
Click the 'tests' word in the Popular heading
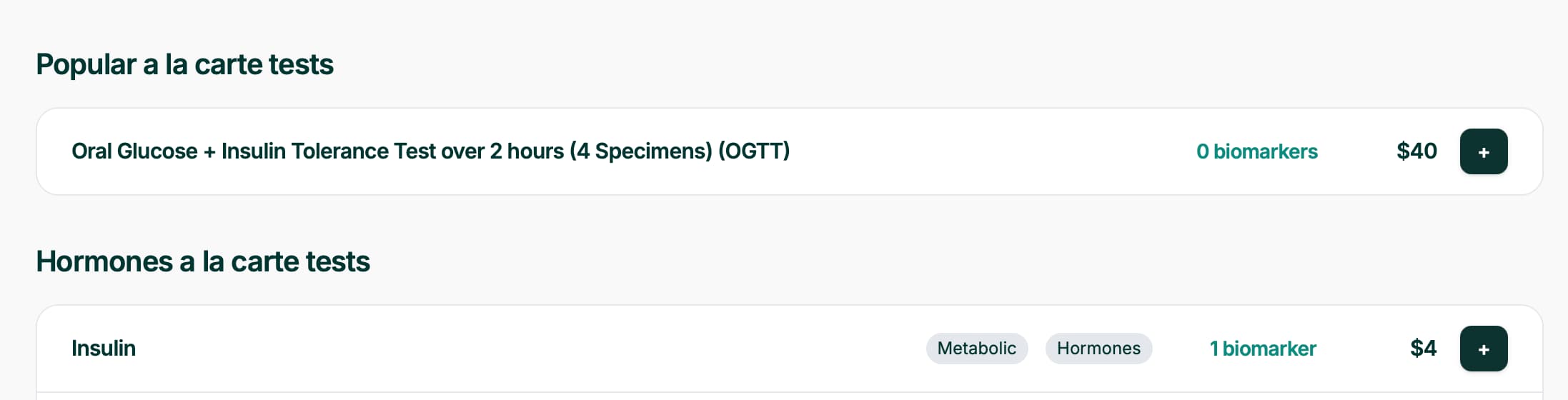tap(301, 64)
